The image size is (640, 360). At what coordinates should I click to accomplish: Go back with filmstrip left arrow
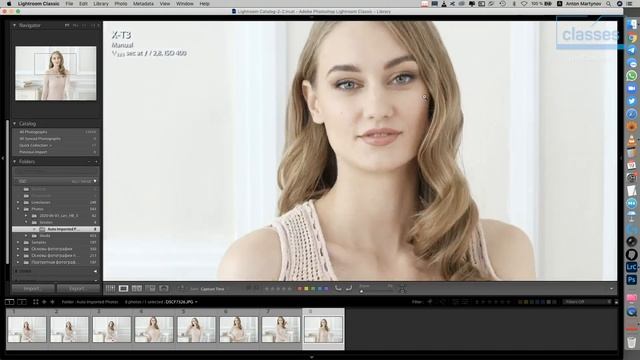(x=44, y=302)
